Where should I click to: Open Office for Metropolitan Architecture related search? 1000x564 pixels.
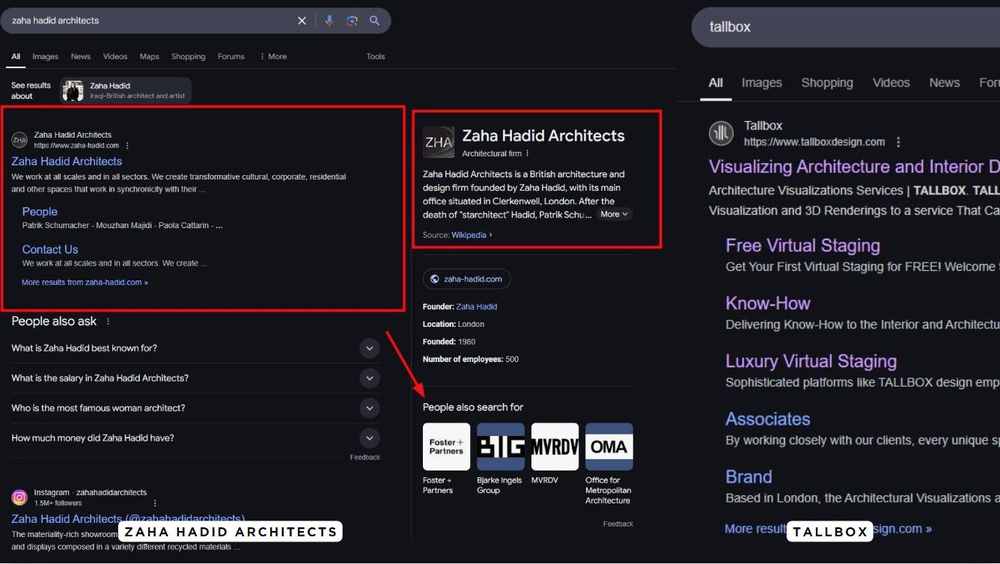tap(609, 464)
